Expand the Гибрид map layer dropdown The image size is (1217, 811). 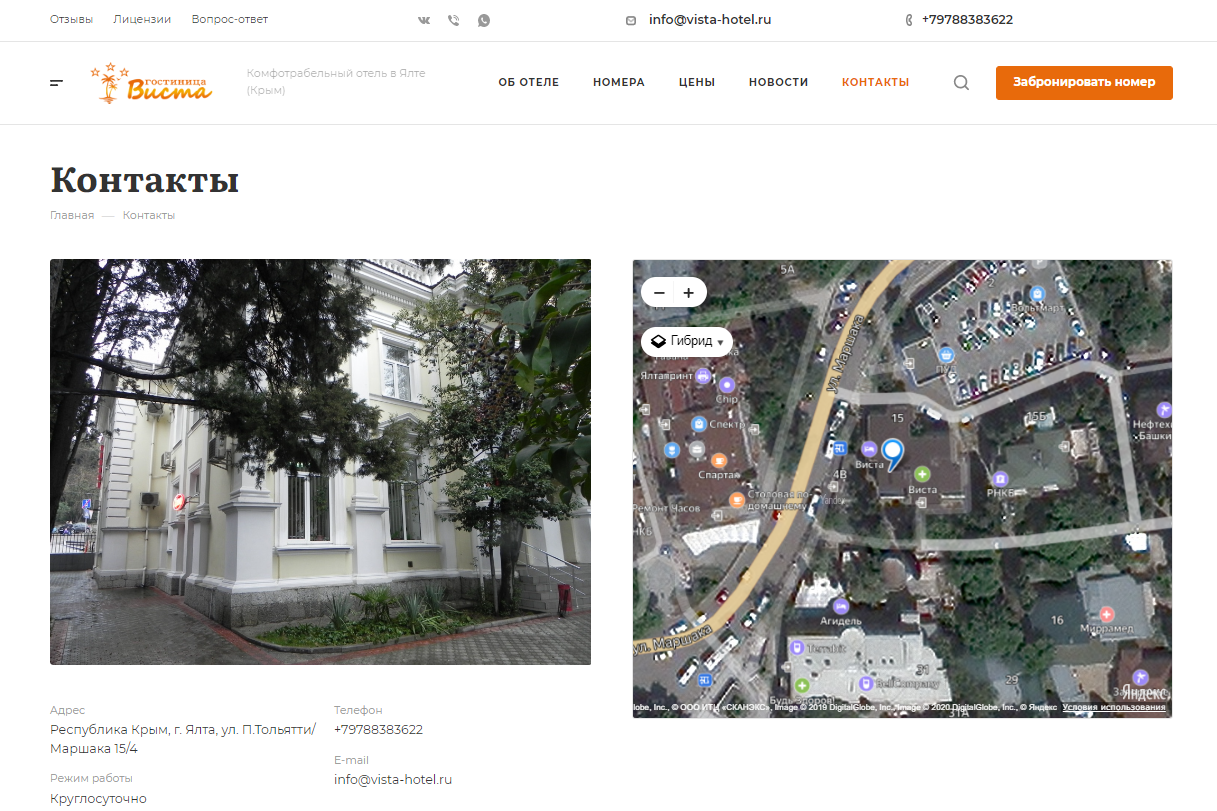687,341
